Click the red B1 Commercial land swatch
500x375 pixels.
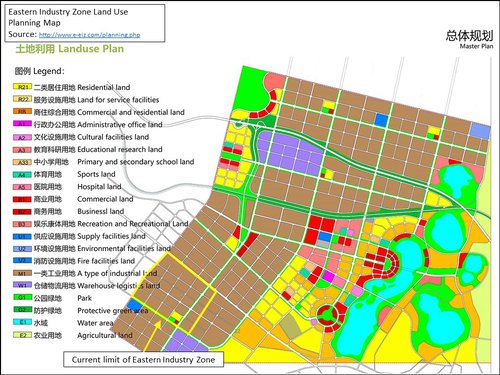coord(22,199)
